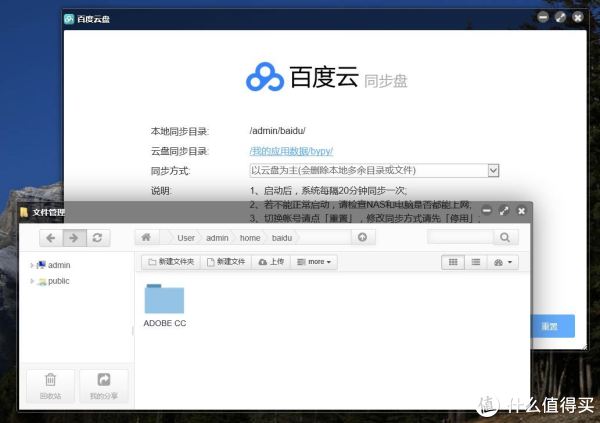Close the file manager window

coord(521,211)
